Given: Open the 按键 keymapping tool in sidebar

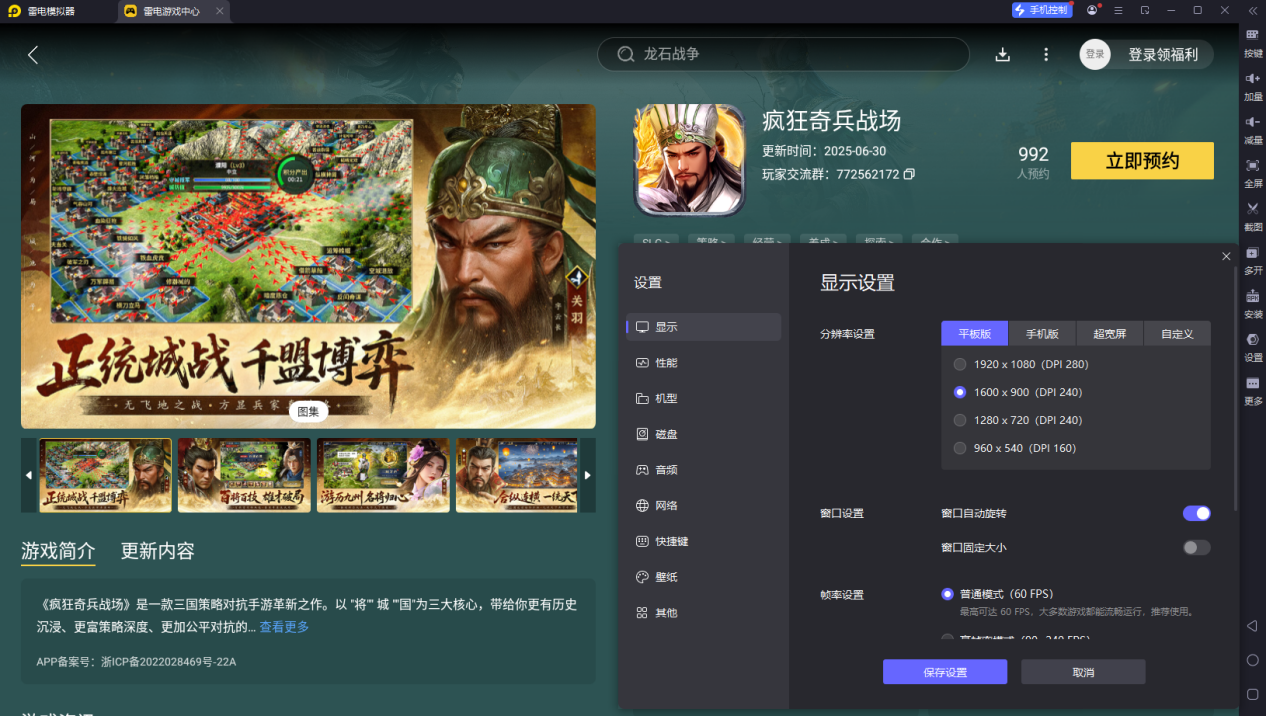Looking at the screenshot, I should pos(1252,41).
